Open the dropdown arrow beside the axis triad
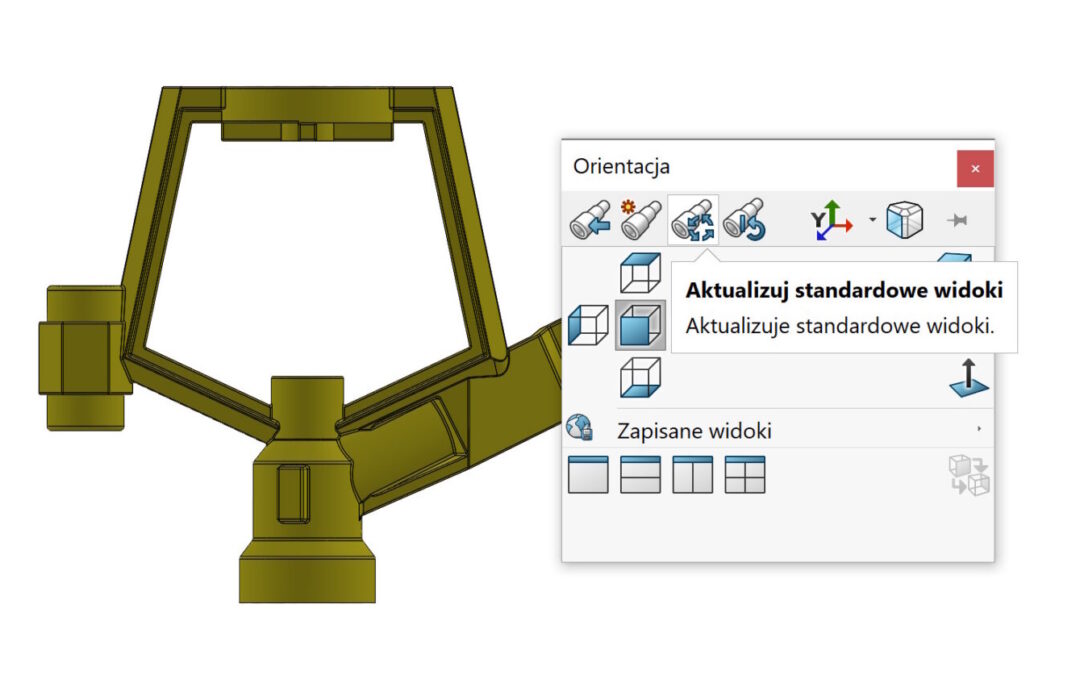The width and height of the screenshot is (1080, 675). point(872,220)
